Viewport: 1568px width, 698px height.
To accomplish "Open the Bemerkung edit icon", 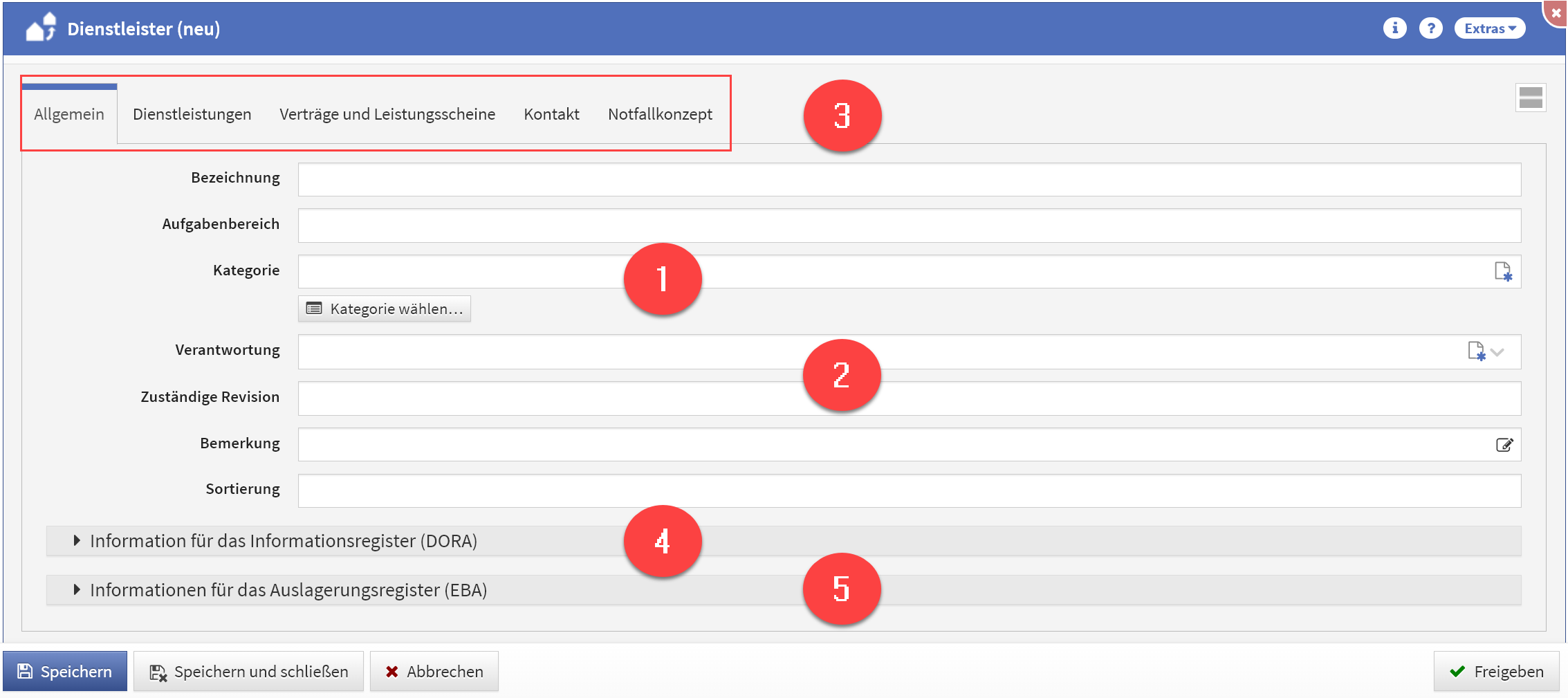I will [1504, 445].
